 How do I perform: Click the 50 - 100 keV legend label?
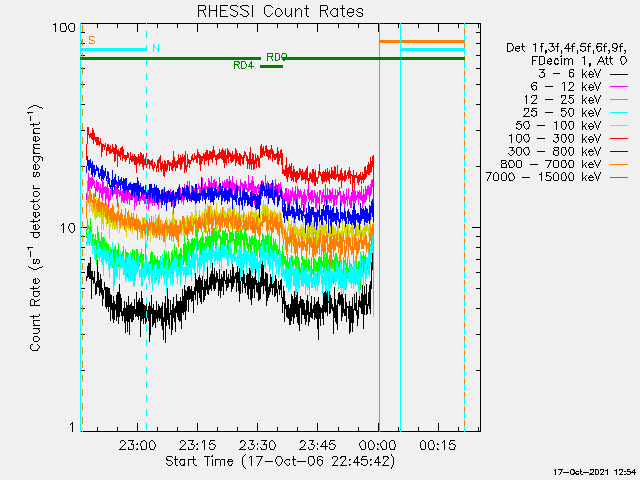pyautogui.click(x=558, y=125)
